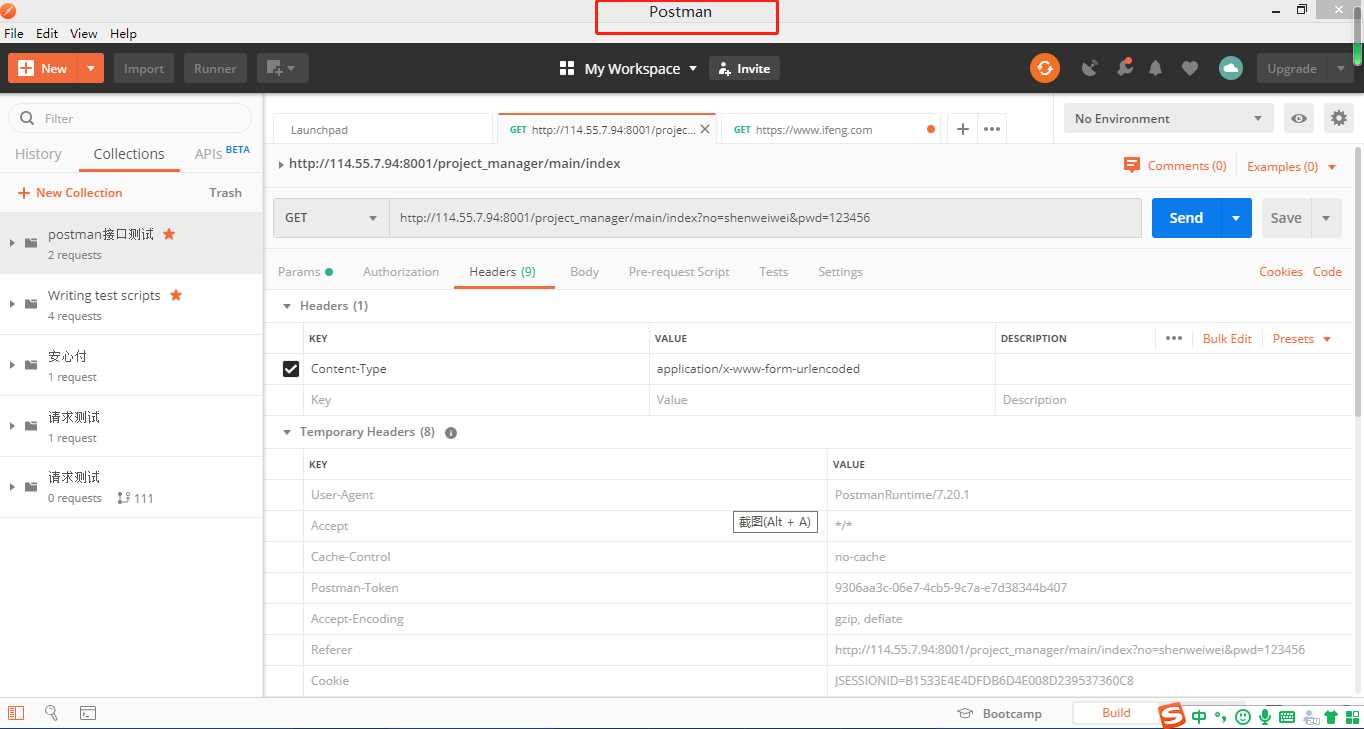Switch to the Body tab
The width and height of the screenshot is (1364, 729).
click(x=584, y=271)
